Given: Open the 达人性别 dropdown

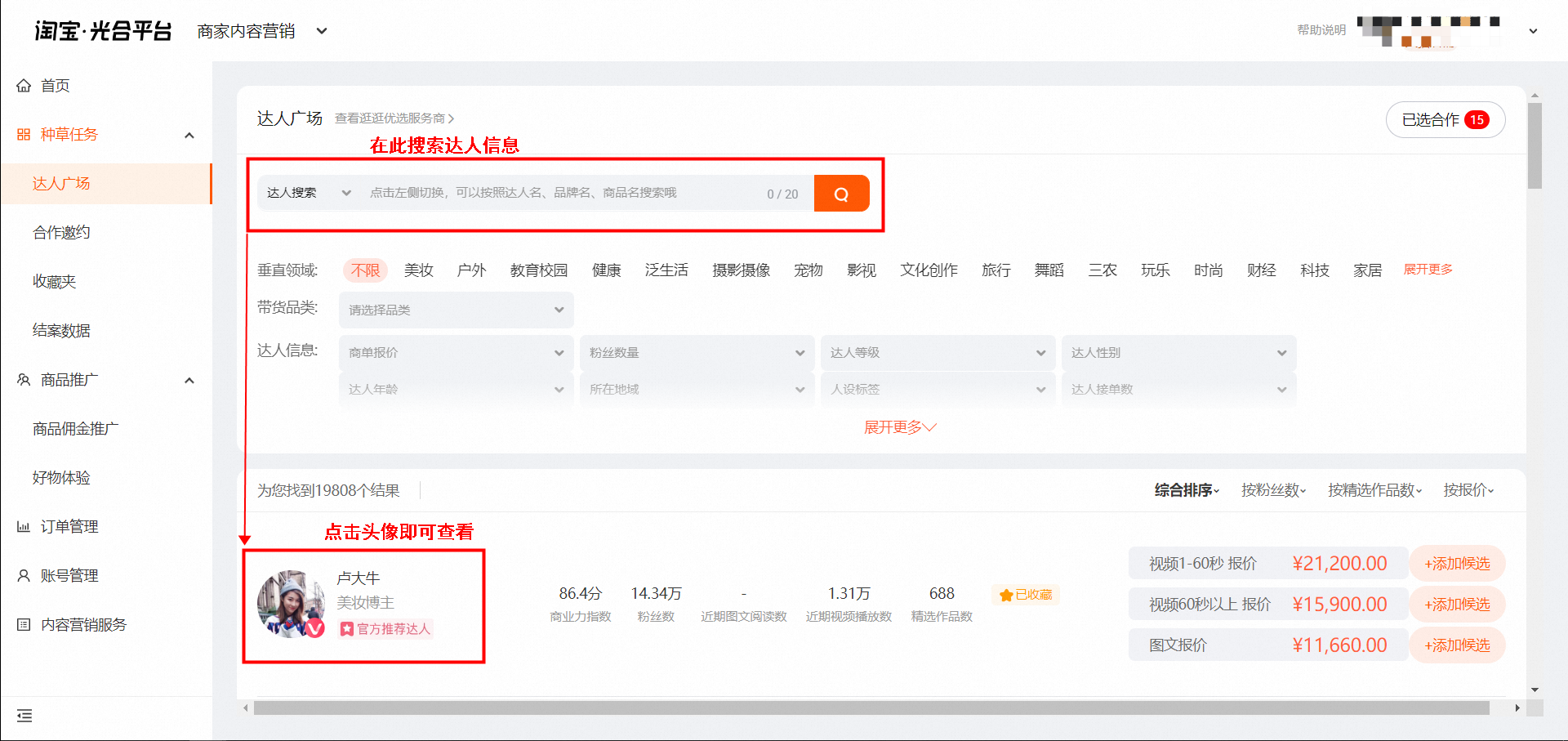Looking at the screenshot, I should click(1178, 352).
